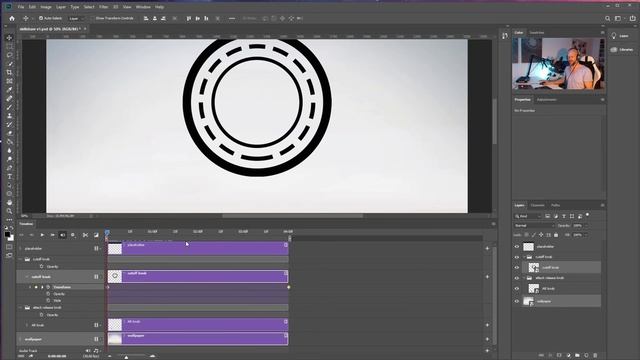640x360 pixels.
Task: Go to the first frame of the timeline
Action: 22,235
